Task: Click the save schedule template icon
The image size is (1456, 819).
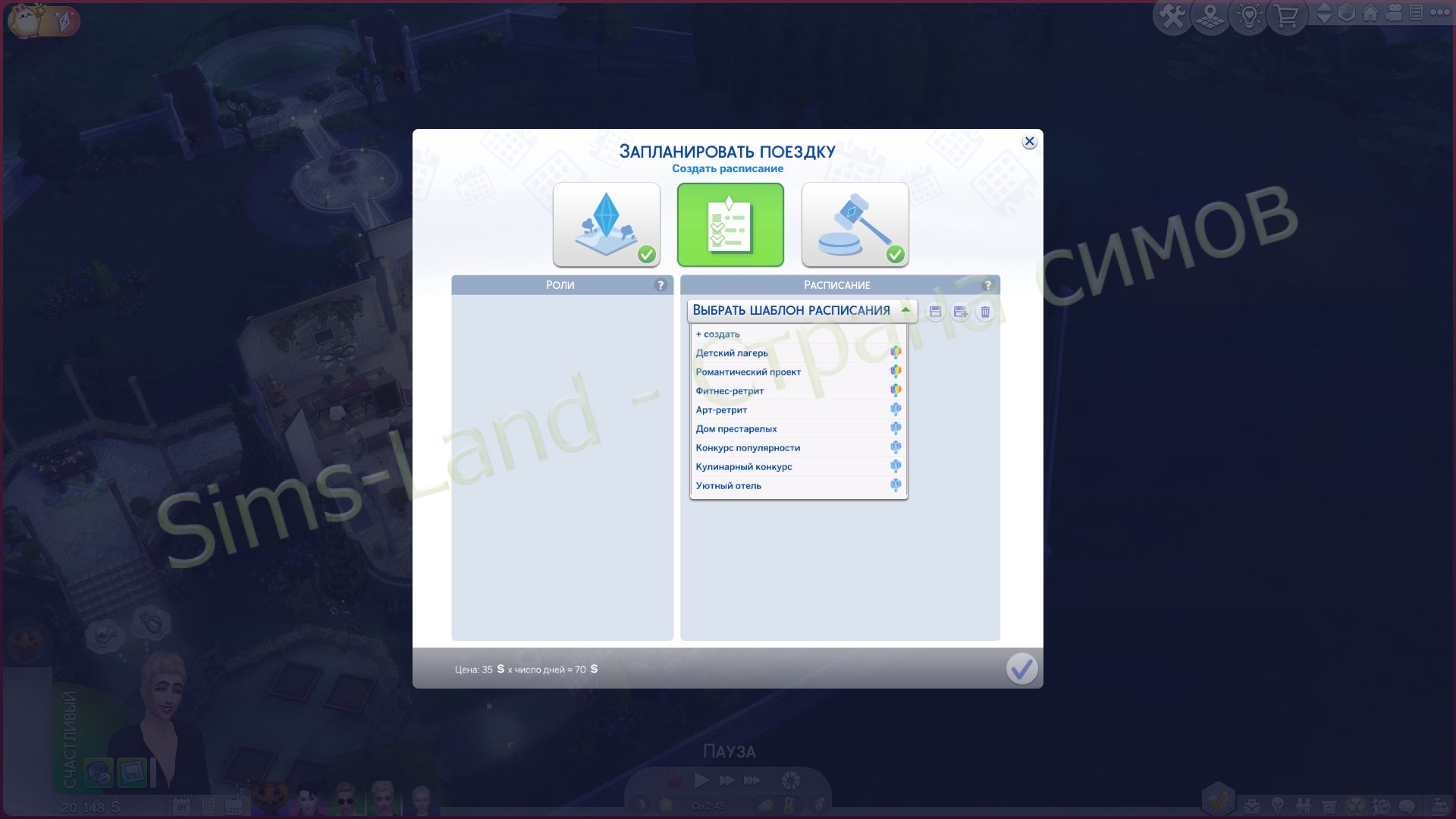Action: point(935,312)
